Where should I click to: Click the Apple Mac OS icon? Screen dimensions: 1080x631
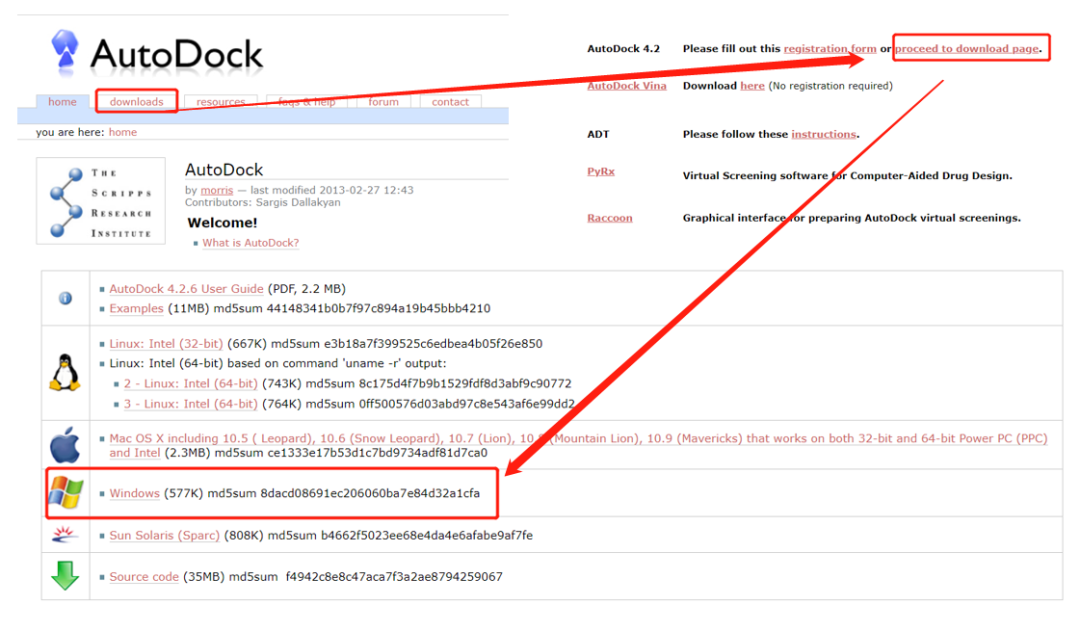(x=65, y=445)
